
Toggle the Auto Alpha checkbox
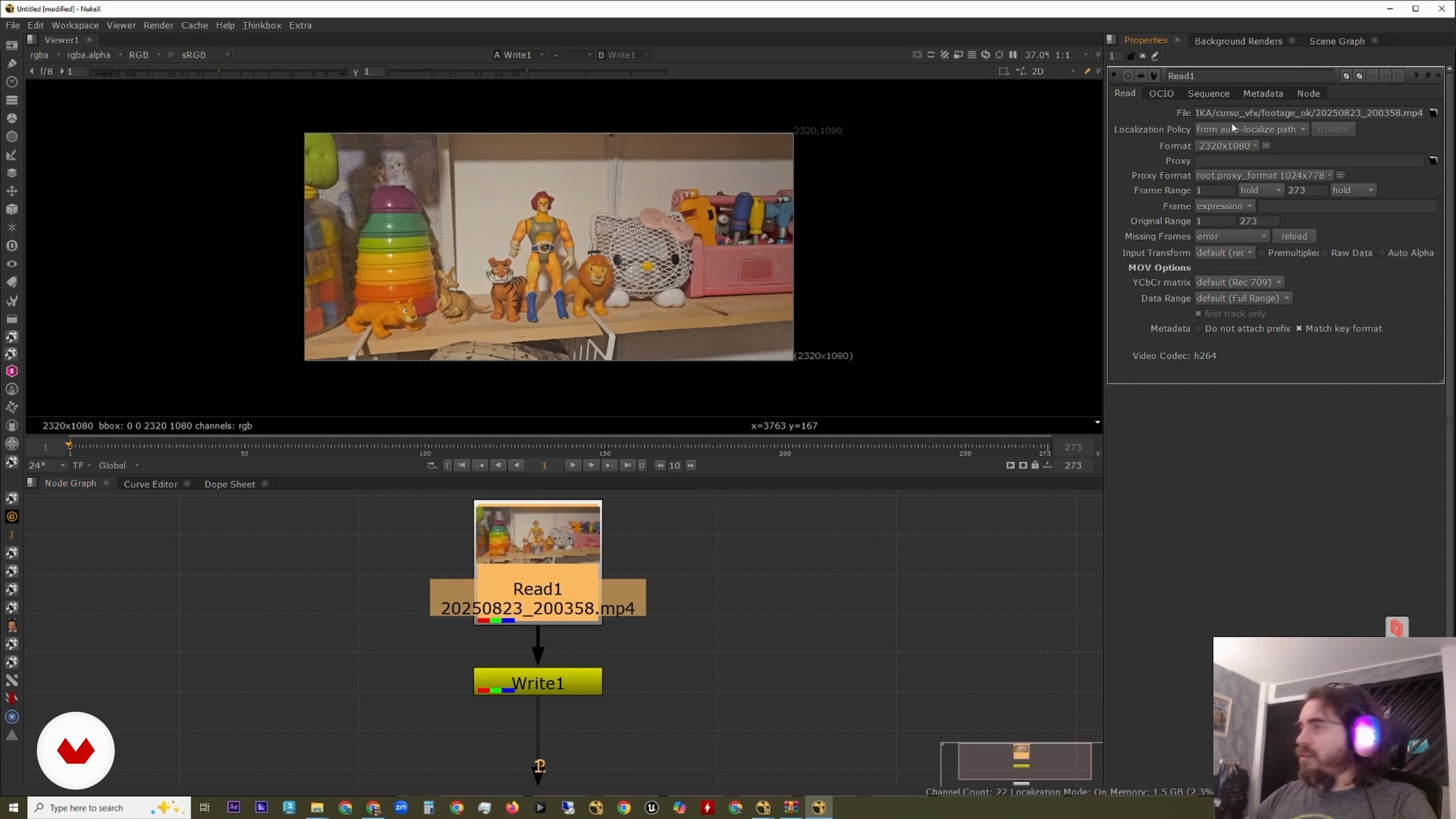click(x=1381, y=253)
